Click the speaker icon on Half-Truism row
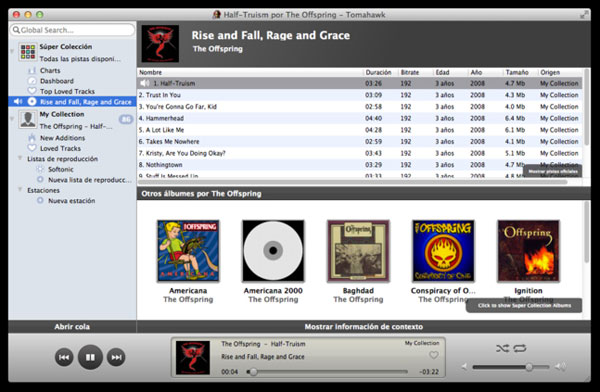The height and width of the screenshot is (392, 600). point(145,83)
